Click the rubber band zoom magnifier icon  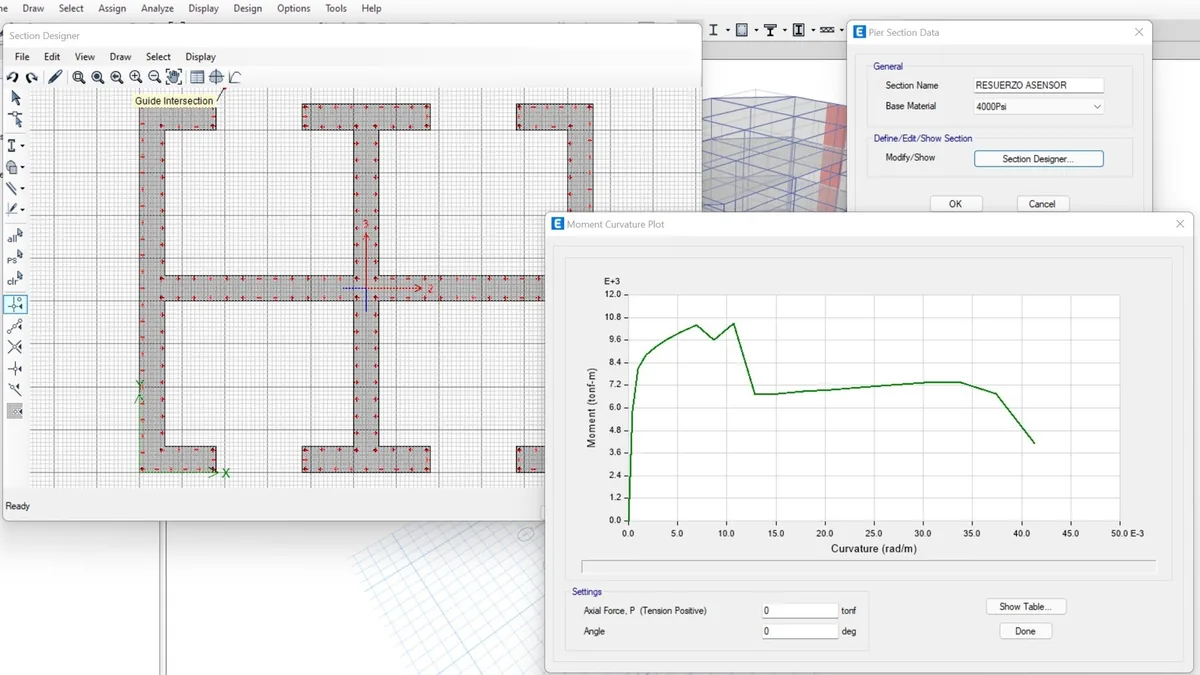(78, 77)
